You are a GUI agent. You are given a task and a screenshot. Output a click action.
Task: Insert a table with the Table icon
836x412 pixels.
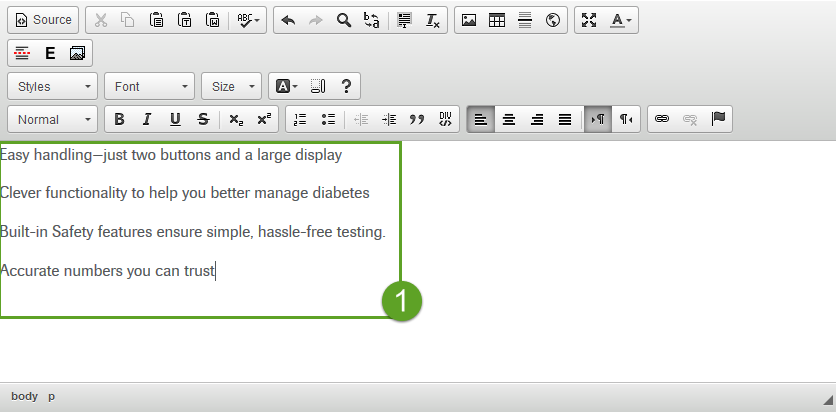coord(497,20)
